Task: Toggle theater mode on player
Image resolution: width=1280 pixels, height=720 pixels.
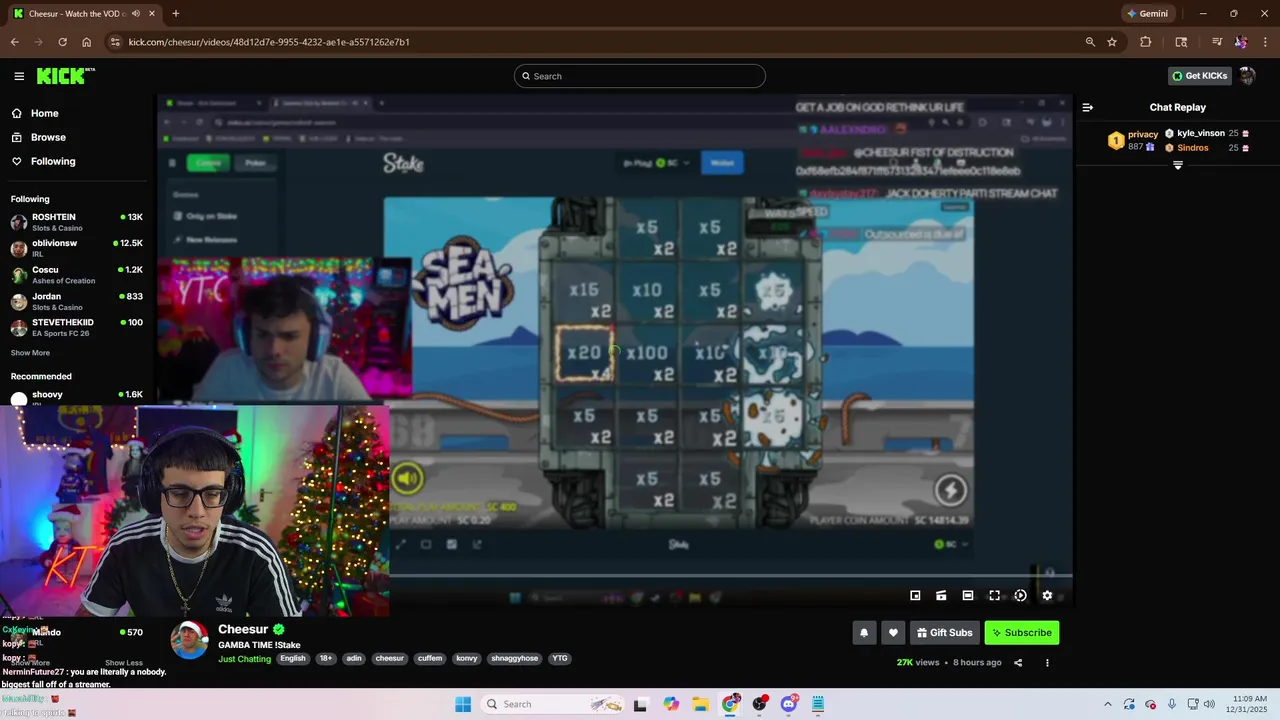Action: tap(968, 596)
